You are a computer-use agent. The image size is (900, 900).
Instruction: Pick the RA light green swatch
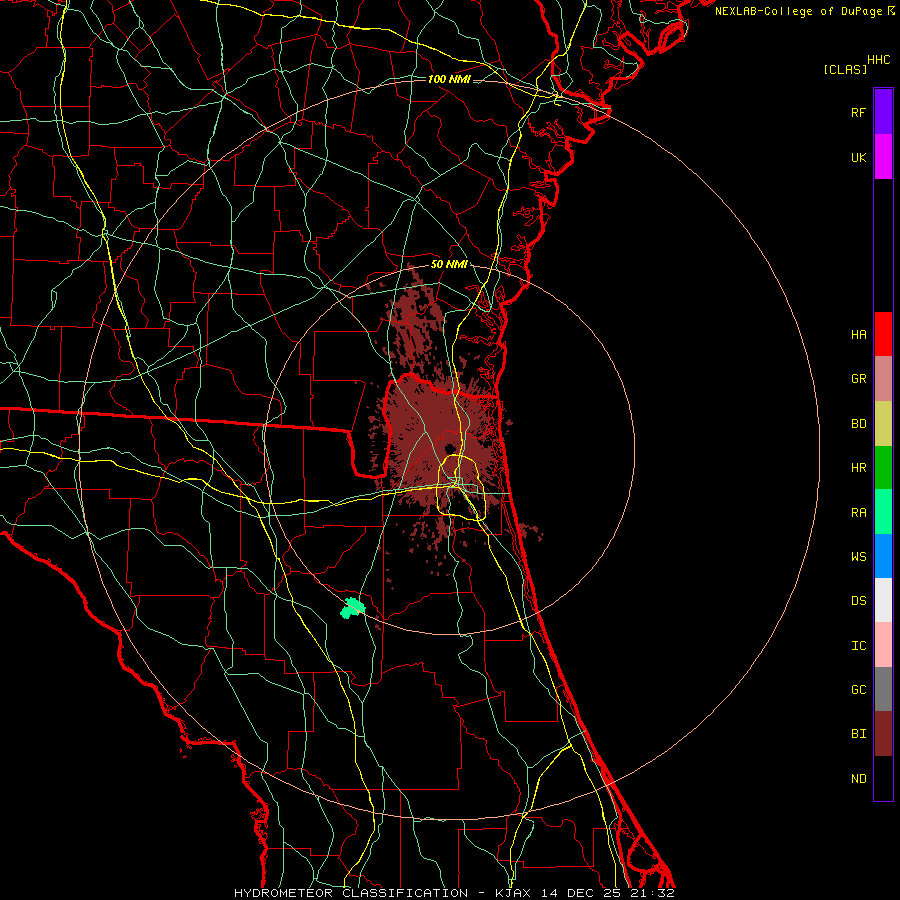pyautogui.click(x=883, y=512)
